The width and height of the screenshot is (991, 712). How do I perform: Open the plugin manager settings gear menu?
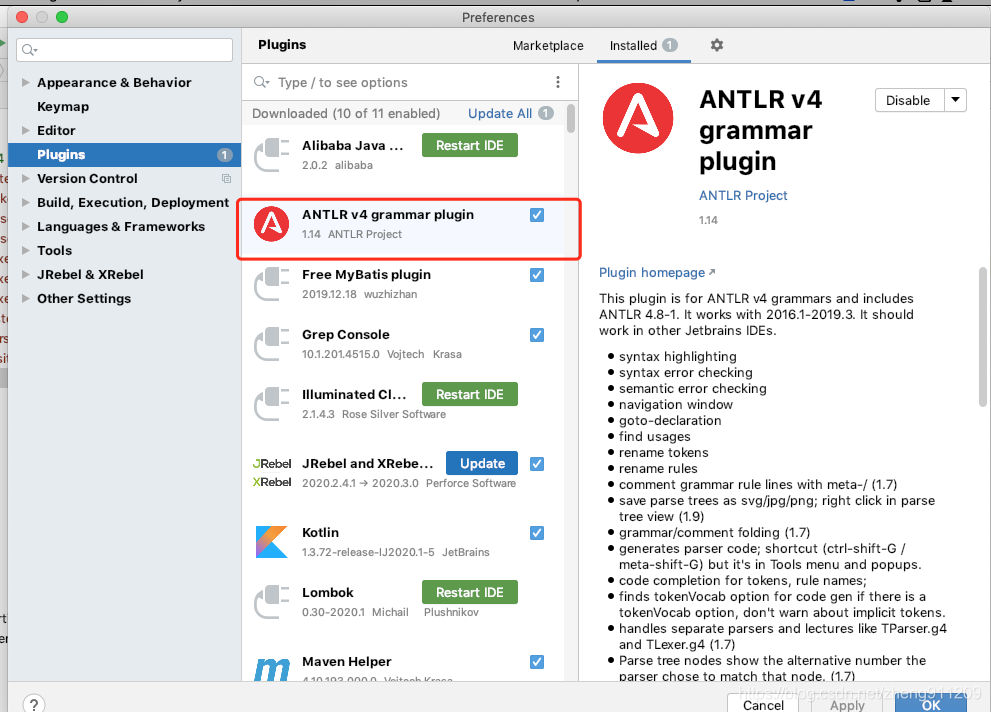[716, 45]
